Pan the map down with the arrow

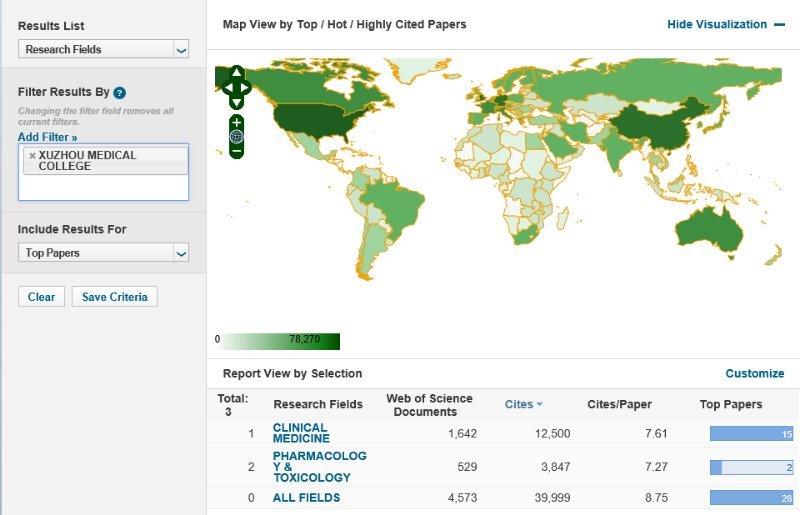[236, 101]
